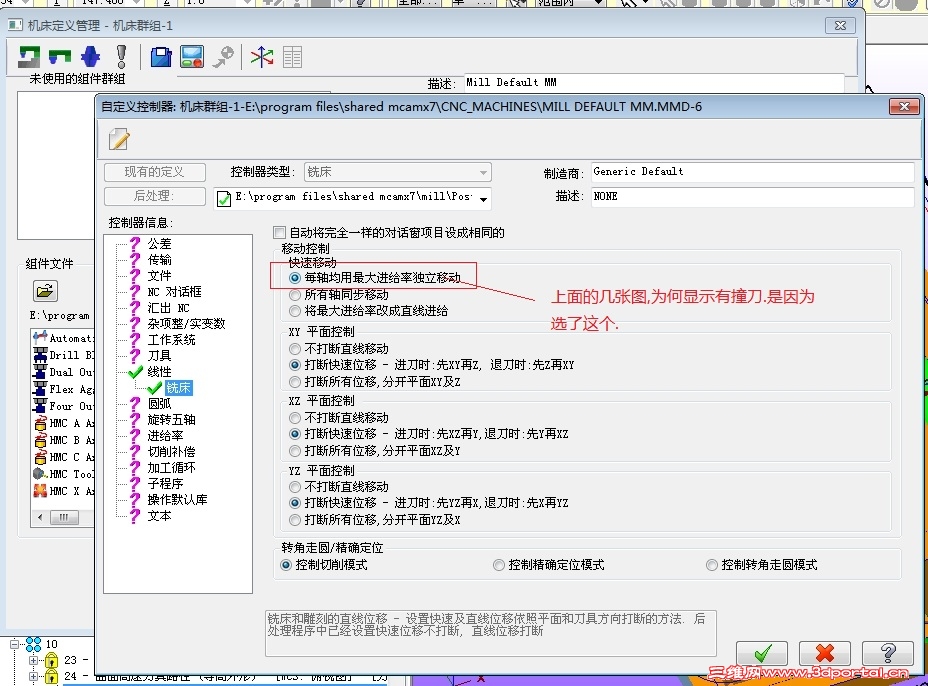The image size is (928, 686).
Task: Select HMC B component list entry
Action: [63, 440]
